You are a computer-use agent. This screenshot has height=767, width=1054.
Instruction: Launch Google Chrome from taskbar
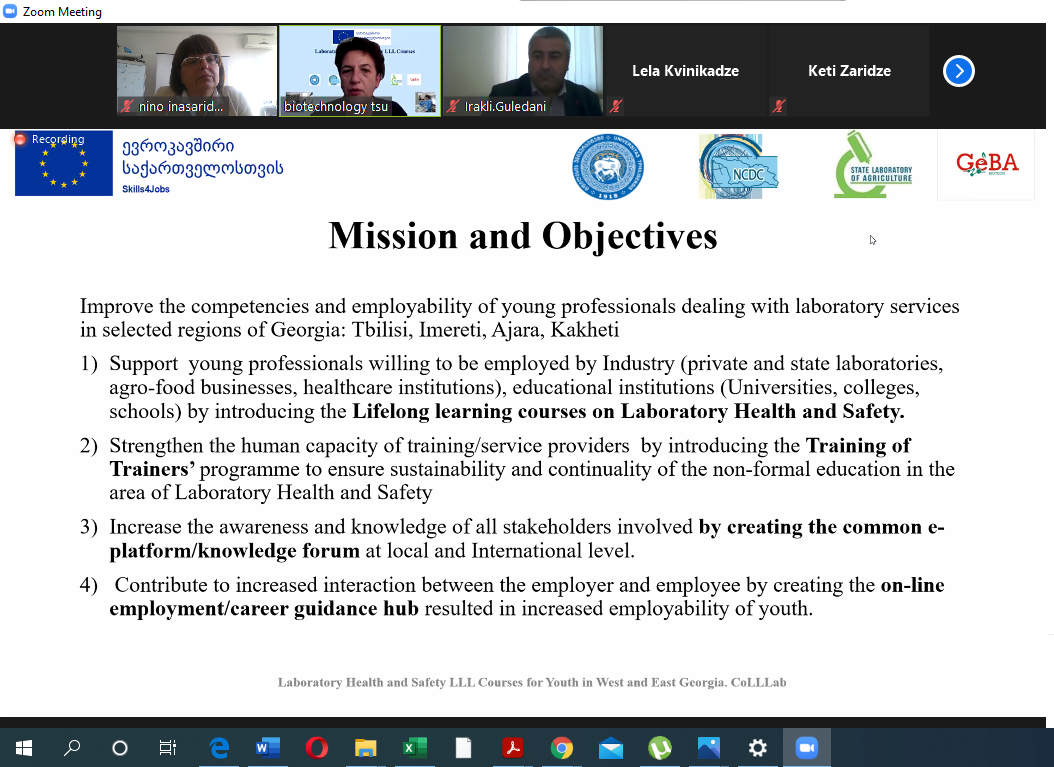coord(561,748)
